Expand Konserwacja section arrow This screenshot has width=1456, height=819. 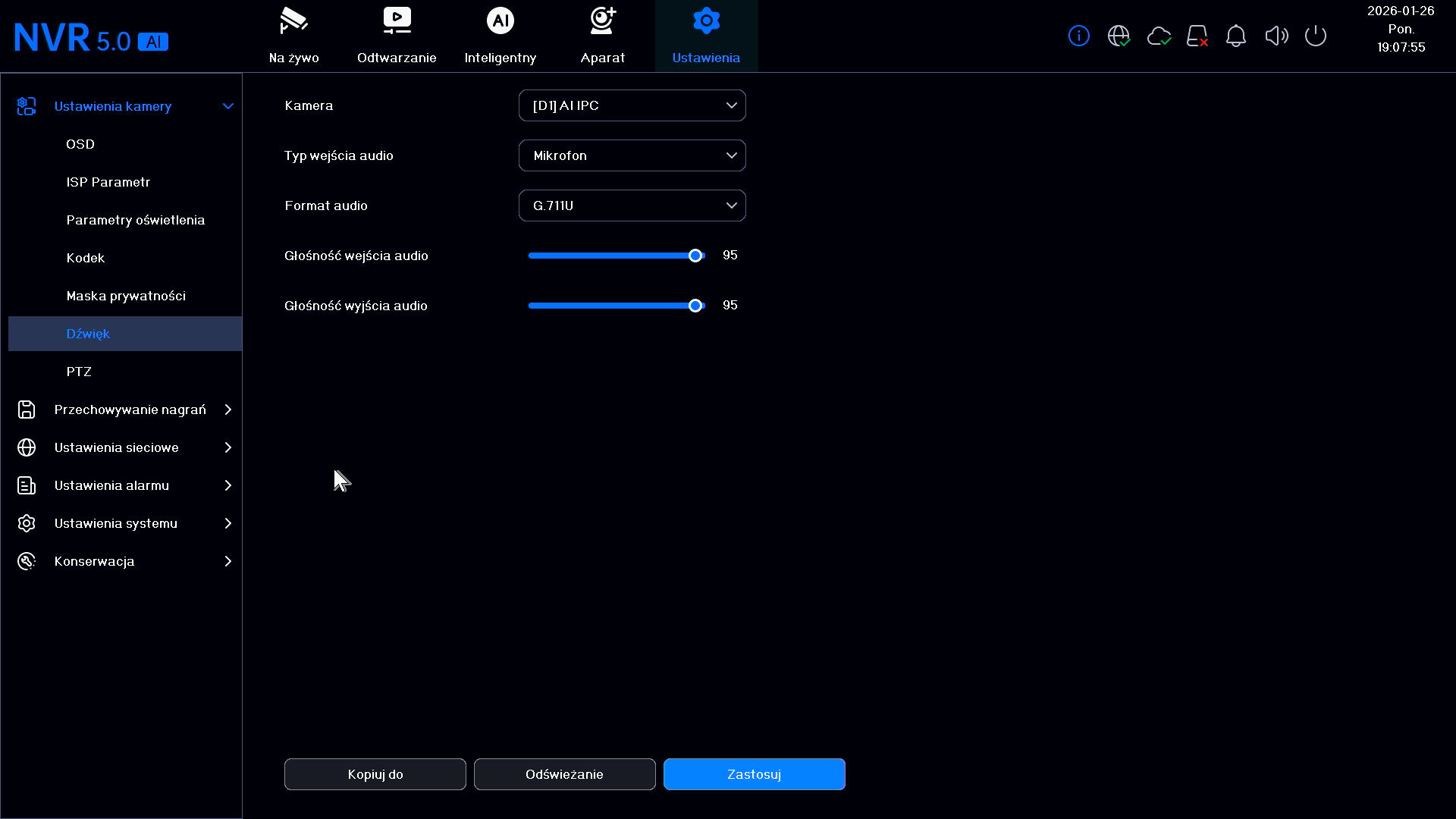pos(227,561)
